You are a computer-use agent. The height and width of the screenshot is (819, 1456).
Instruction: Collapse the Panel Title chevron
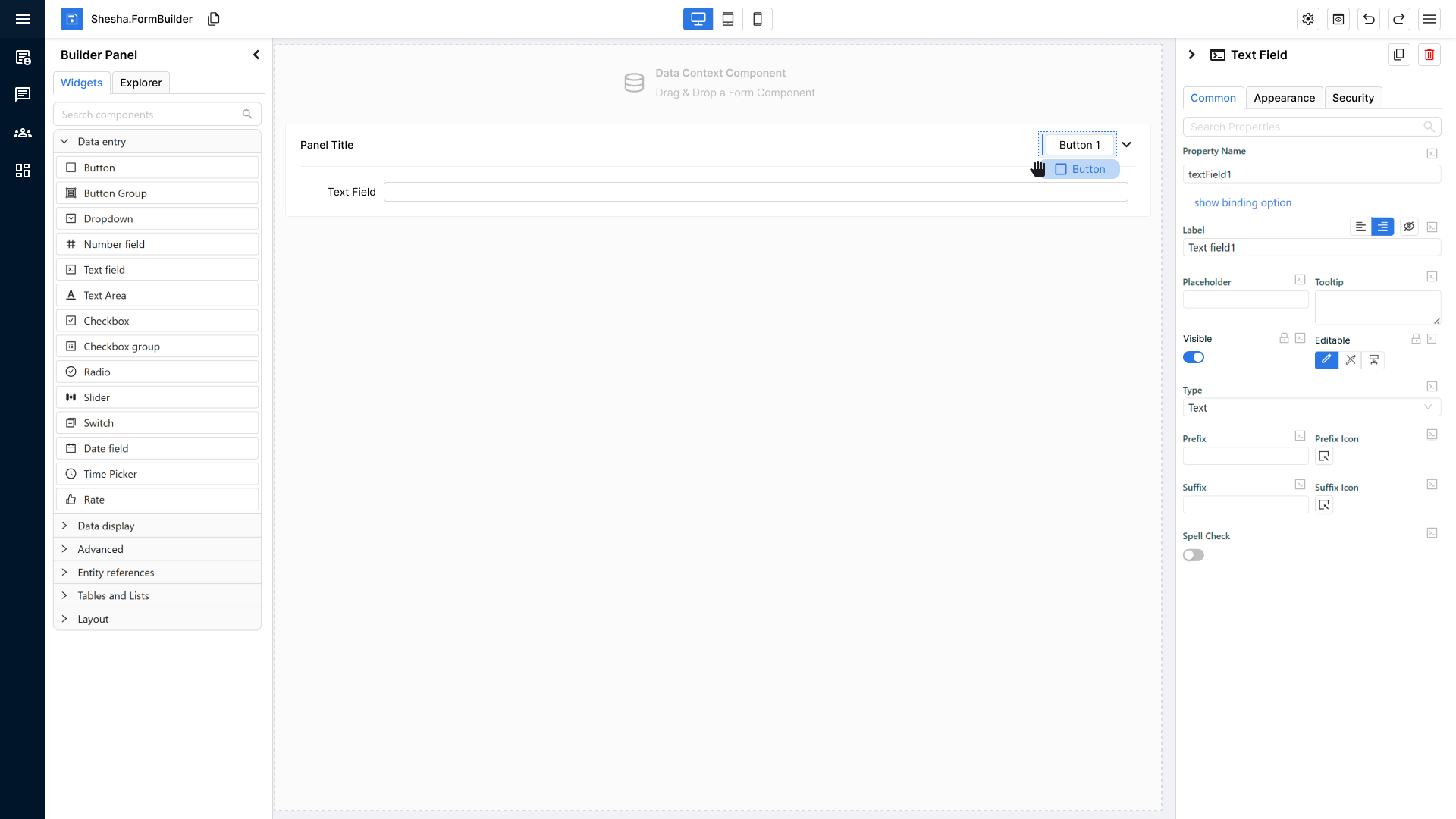[1127, 145]
